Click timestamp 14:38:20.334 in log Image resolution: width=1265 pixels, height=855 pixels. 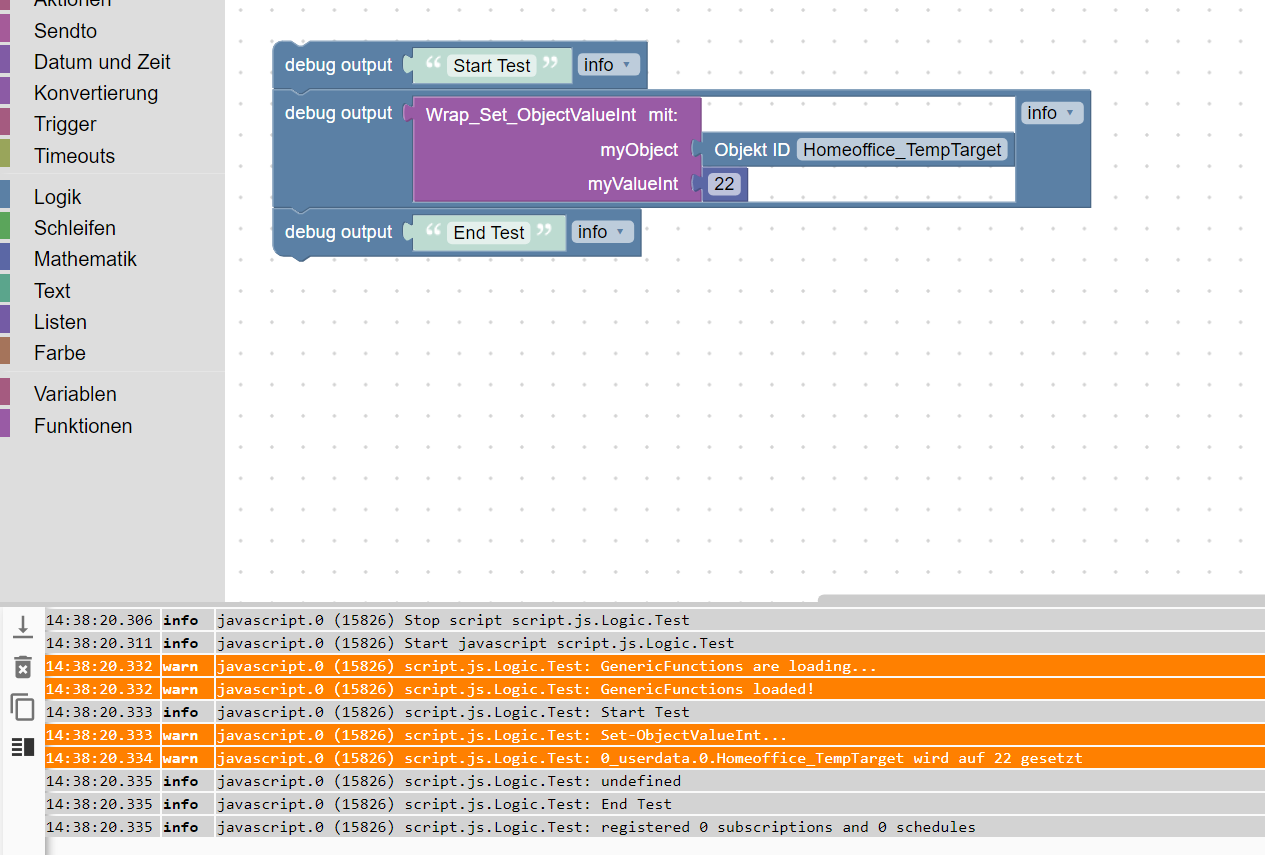click(x=100, y=758)
